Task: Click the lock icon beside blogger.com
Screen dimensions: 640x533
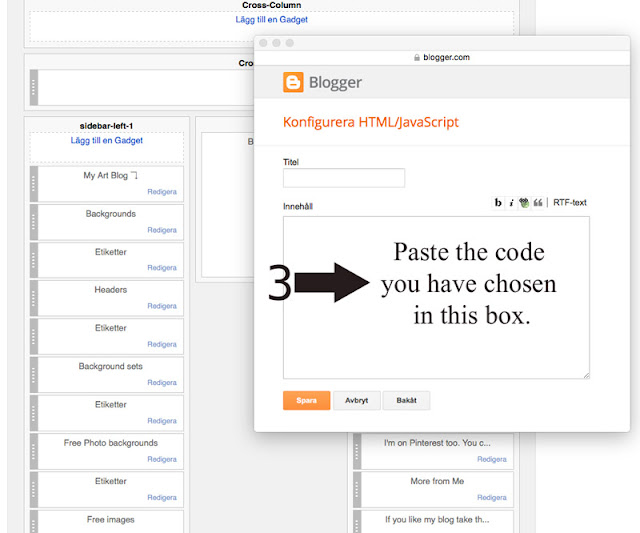Action: (x=417, y=58)
